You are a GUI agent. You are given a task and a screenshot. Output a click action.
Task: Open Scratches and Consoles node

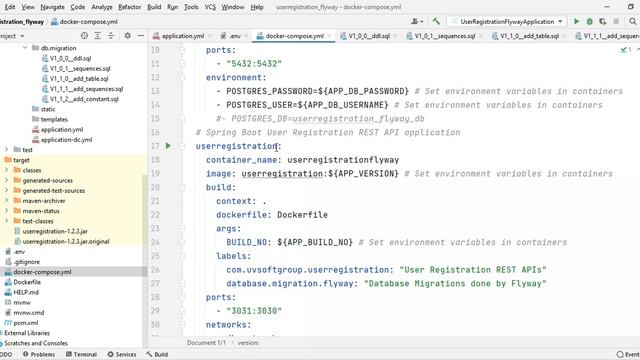point(36,343)
